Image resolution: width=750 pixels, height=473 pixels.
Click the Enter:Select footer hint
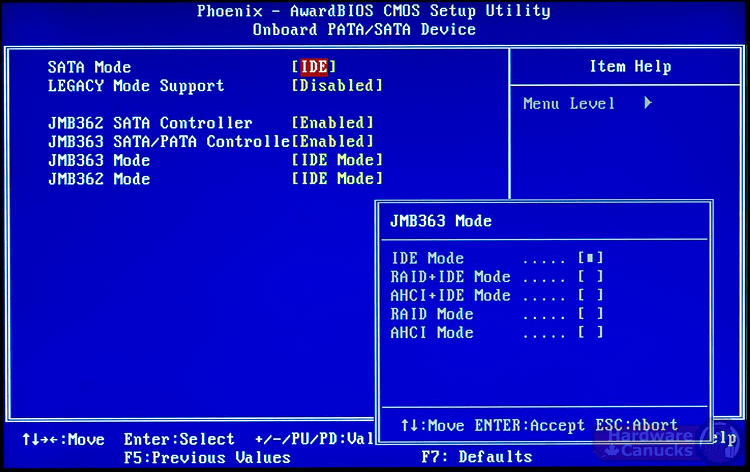[179, 439]
